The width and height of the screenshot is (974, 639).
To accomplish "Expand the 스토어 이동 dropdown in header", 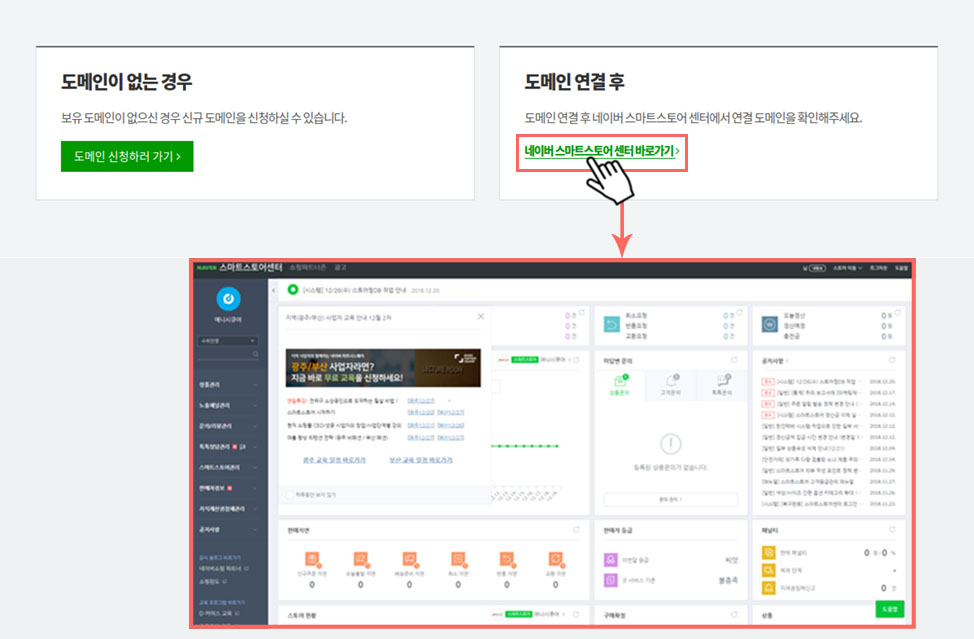I will pyautogui.click(x=847, y=268).
